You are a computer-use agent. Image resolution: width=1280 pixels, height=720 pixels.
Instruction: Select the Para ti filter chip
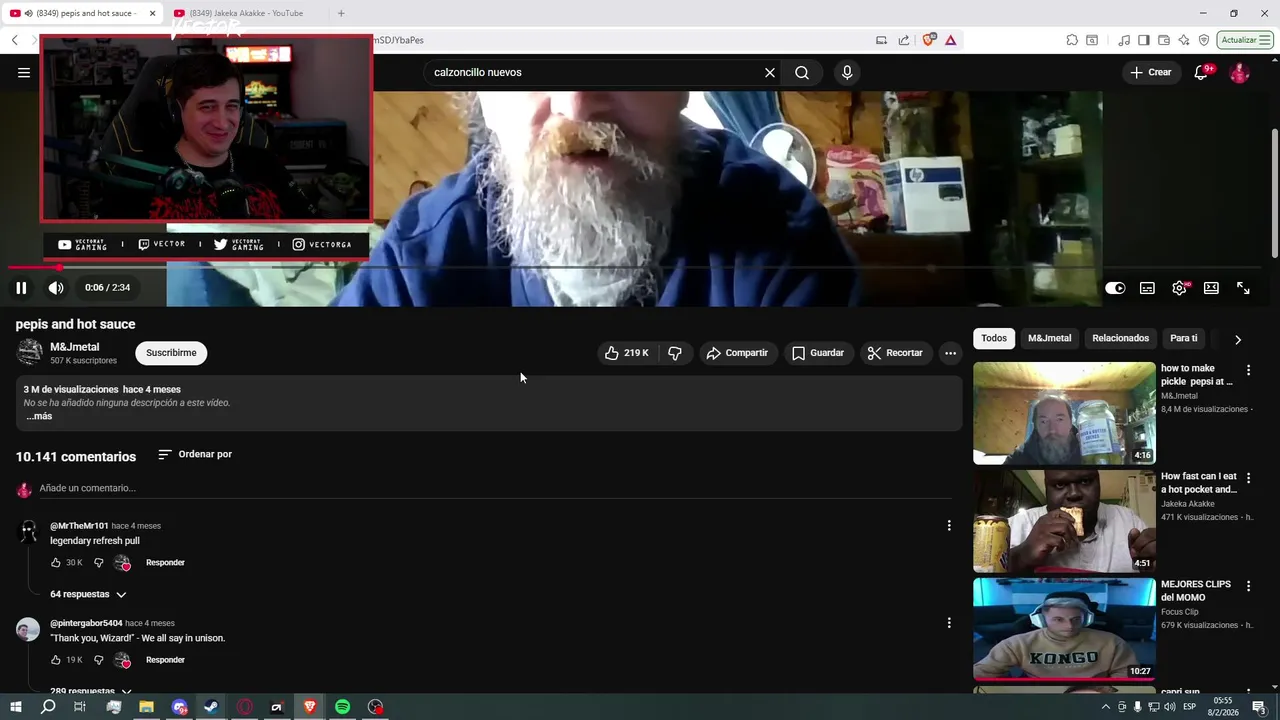(x=1184, y=338)
